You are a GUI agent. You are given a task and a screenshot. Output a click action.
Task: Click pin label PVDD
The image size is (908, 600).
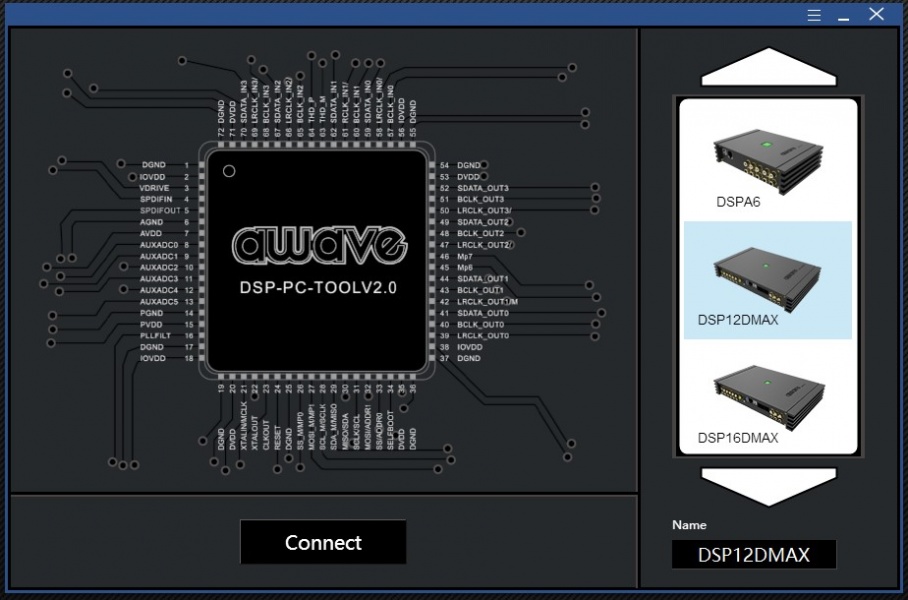click(x=151, y=324)
